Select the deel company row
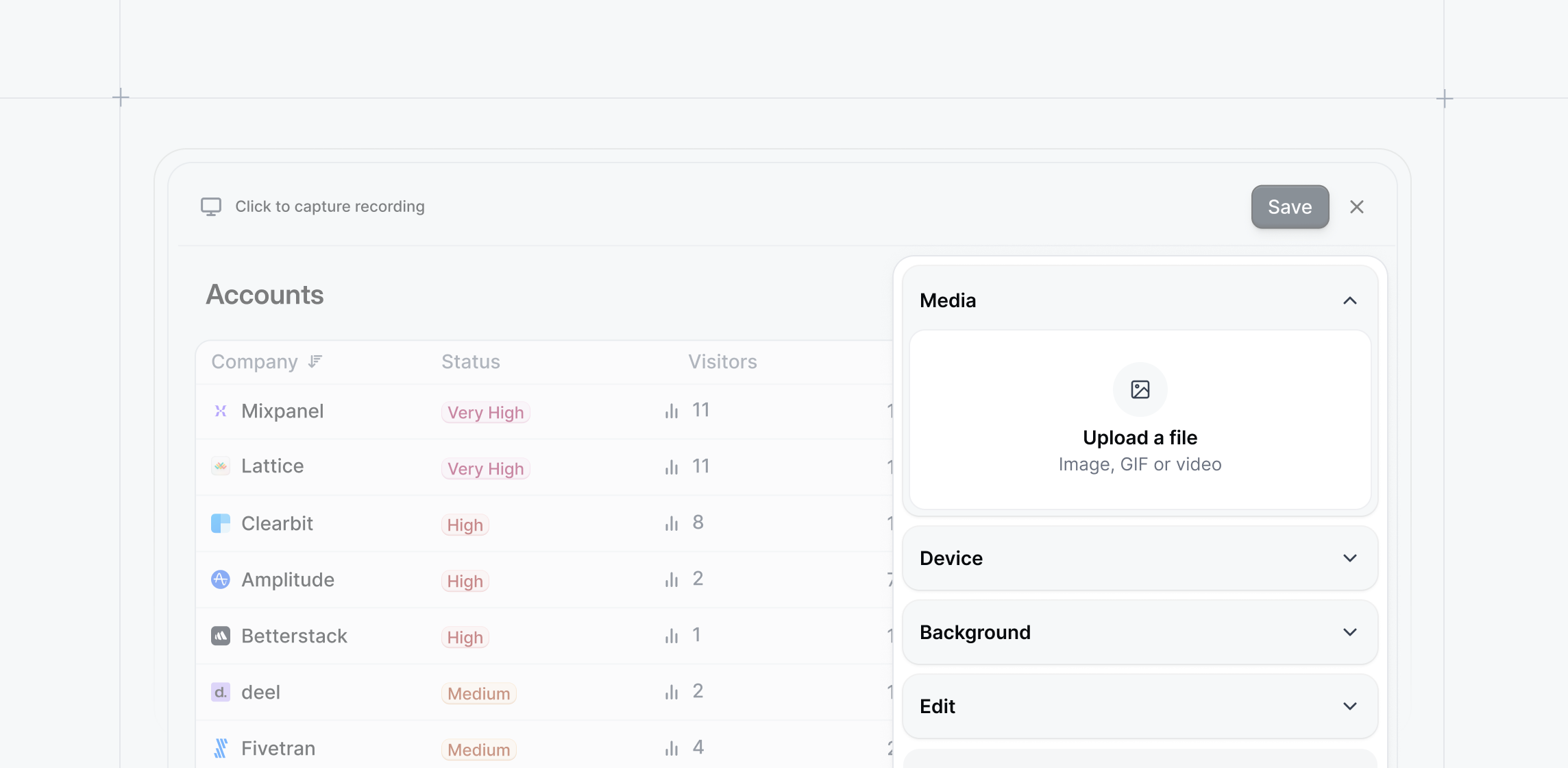1568x768 pixels. (260, 692)
